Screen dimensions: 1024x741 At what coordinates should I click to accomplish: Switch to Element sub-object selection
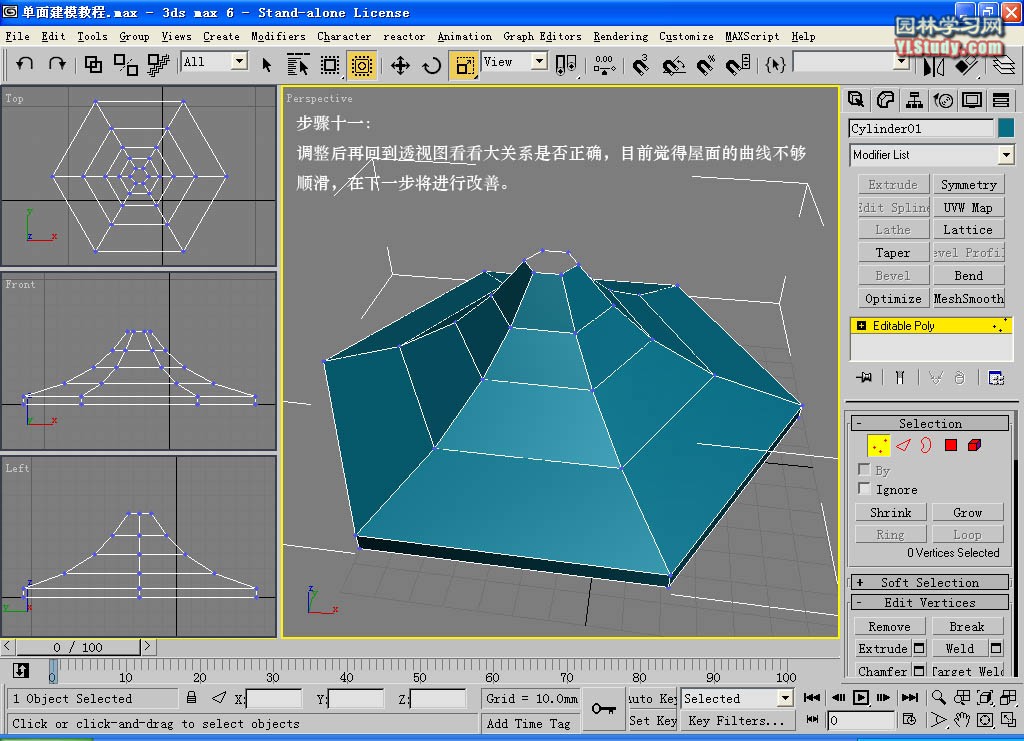[974, 445]
